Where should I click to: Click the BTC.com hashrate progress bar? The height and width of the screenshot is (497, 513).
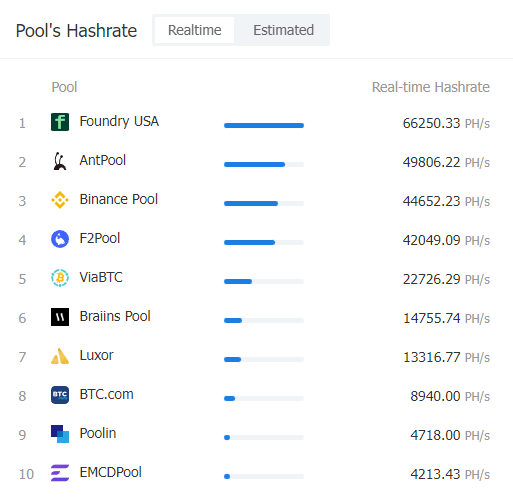[x=264, y=398]
